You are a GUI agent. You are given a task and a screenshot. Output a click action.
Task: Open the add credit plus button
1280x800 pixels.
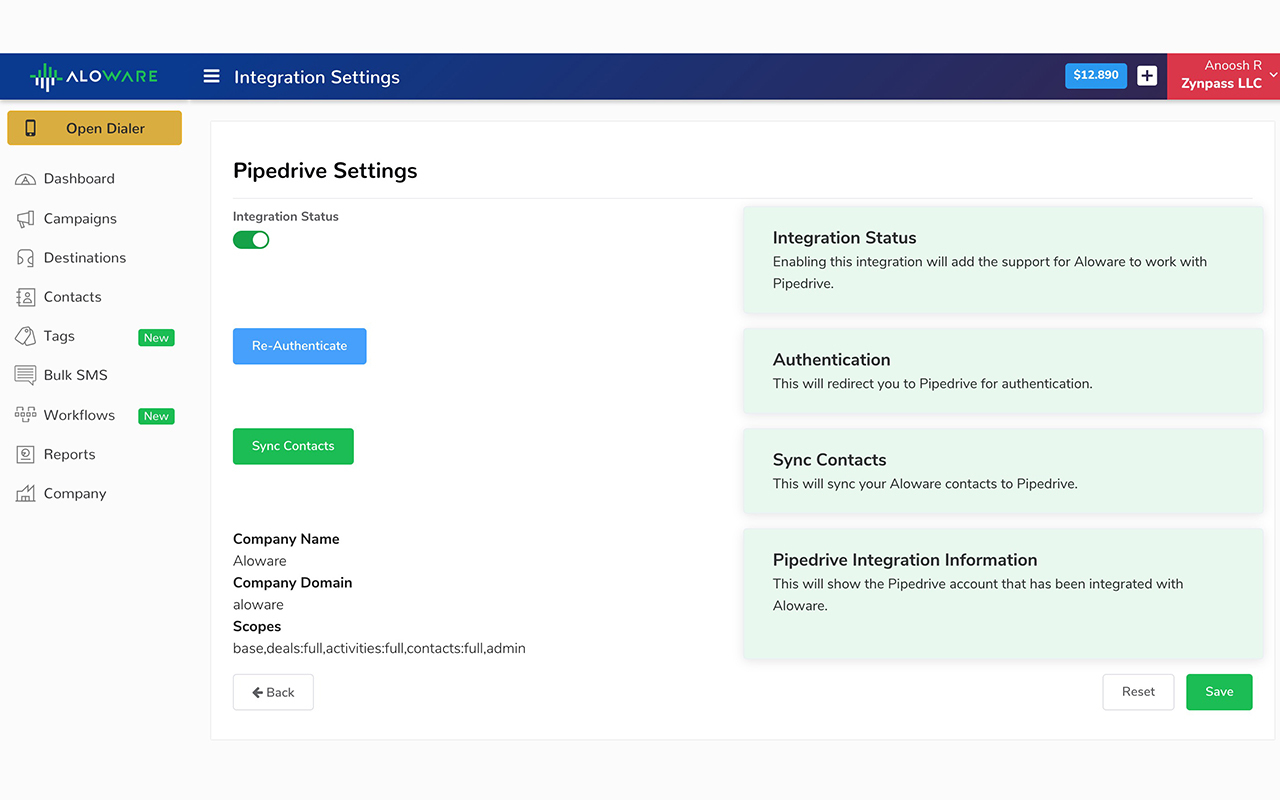coord(1146,75)
